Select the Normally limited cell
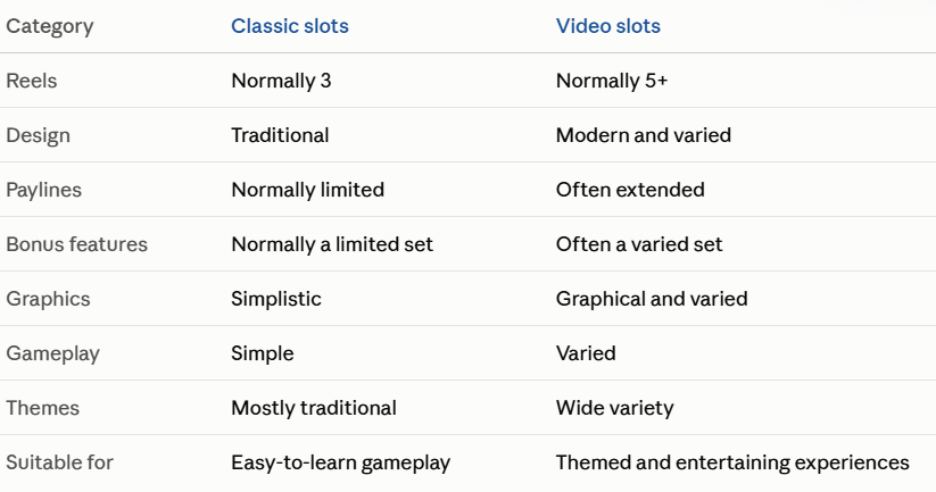Screen dimensions: 936x492 [307, 190]
